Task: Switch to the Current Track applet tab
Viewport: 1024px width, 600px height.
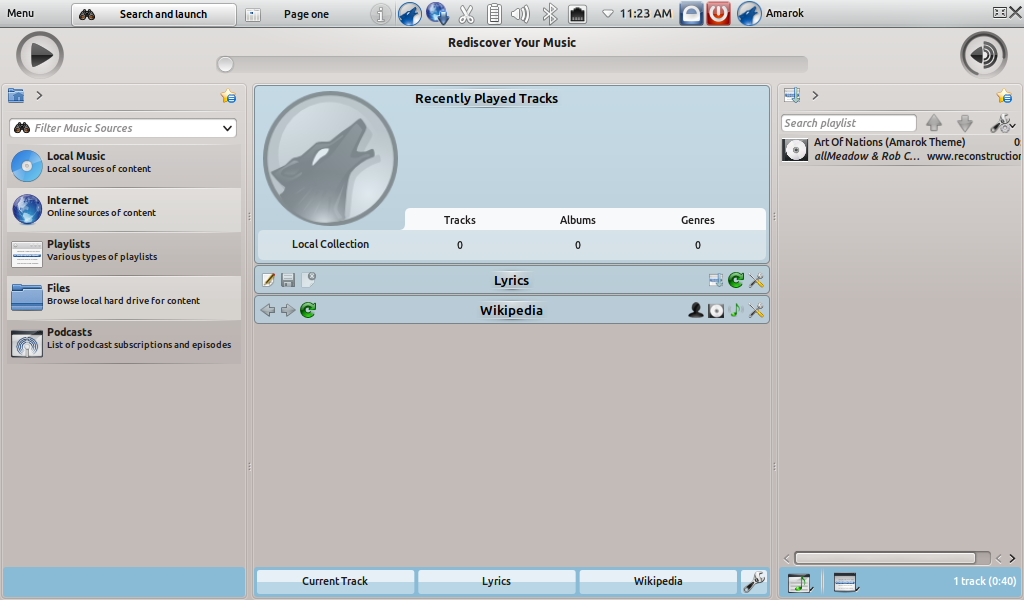Action: click(335, 581)
